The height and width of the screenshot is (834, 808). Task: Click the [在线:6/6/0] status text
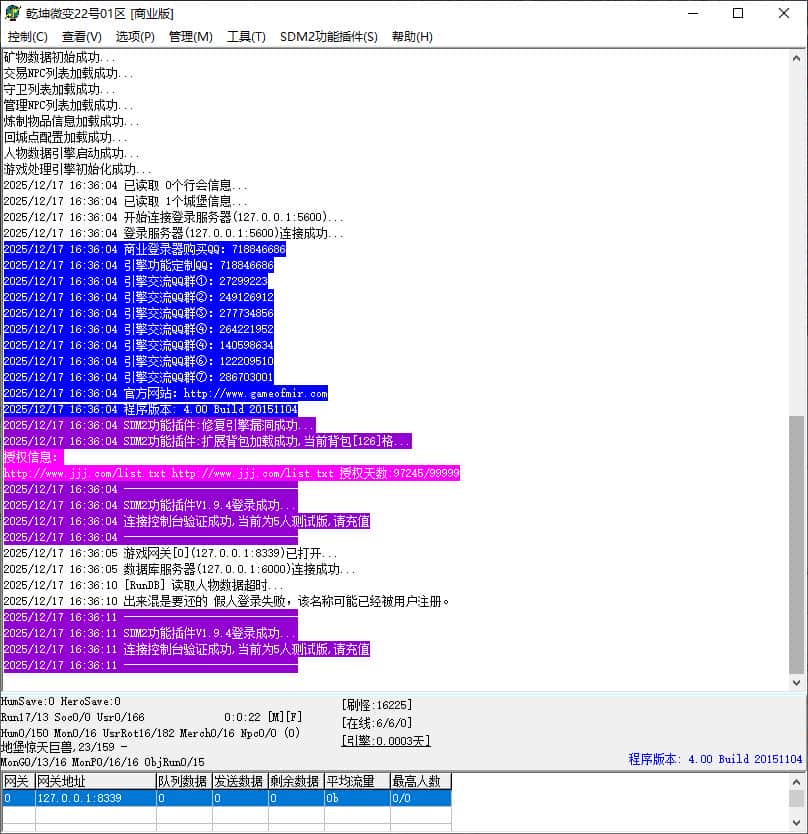point(377,723)
